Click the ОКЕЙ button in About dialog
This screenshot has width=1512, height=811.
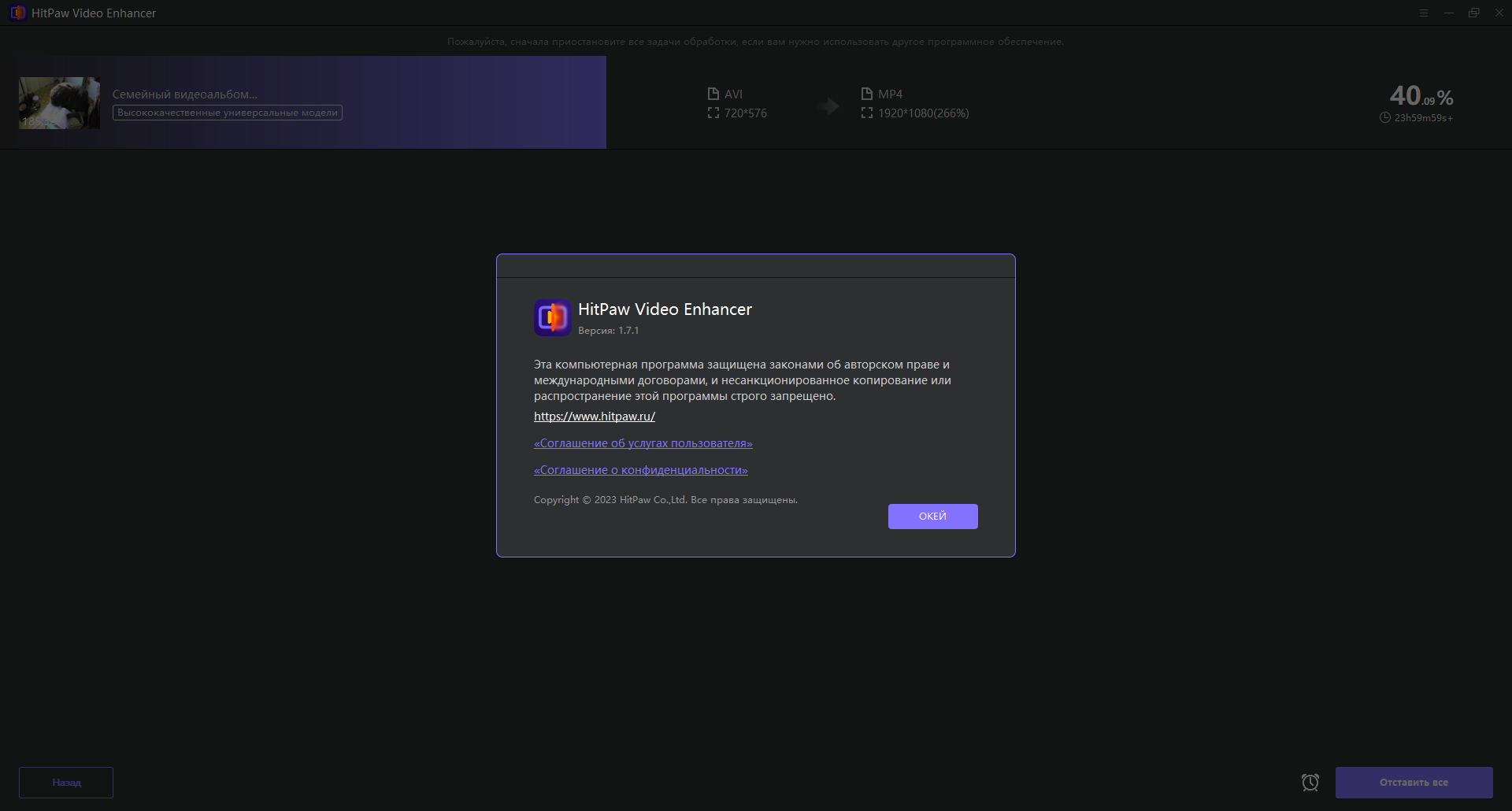(x=932, y=517)
